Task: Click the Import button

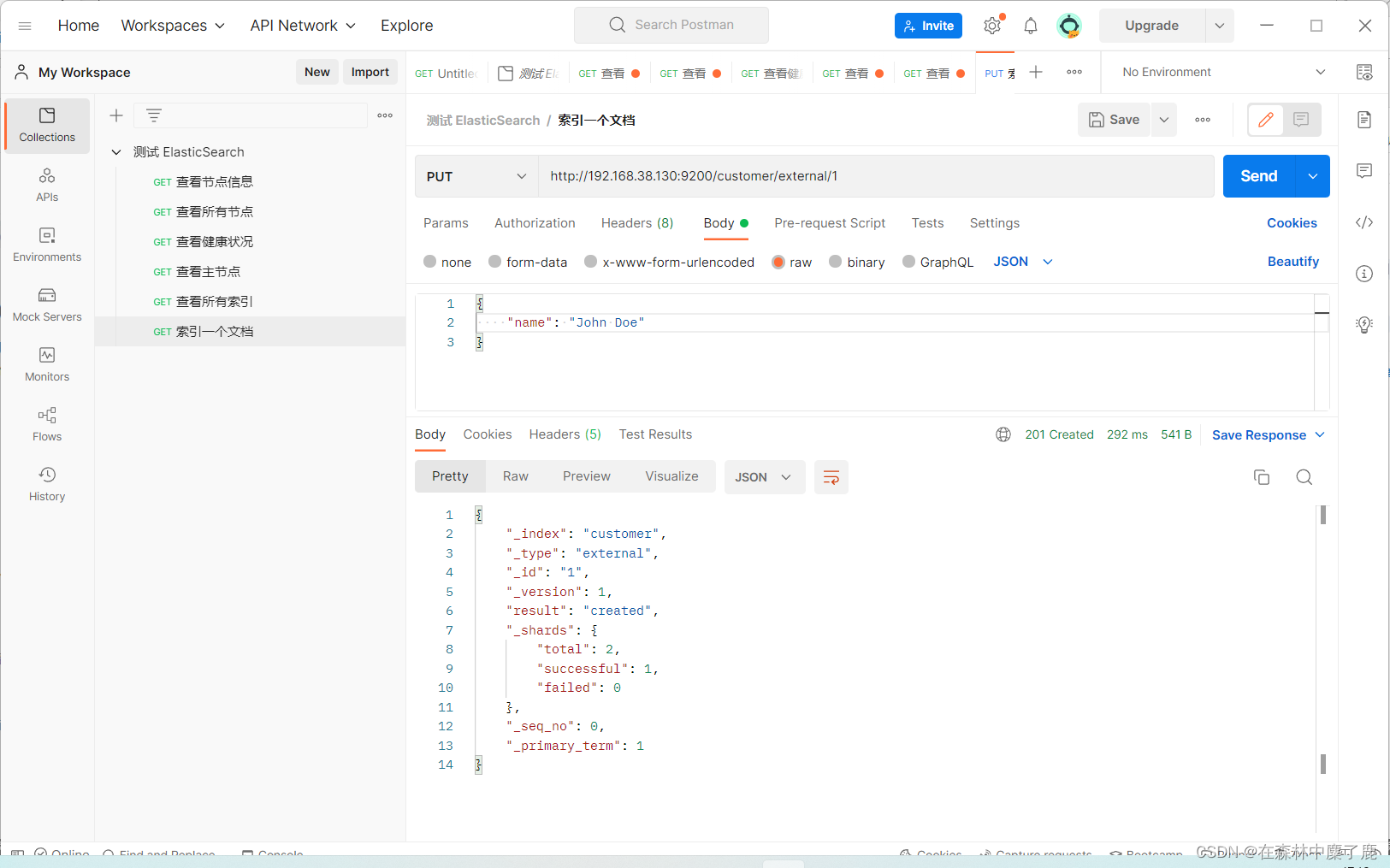Action: [370, 72]
